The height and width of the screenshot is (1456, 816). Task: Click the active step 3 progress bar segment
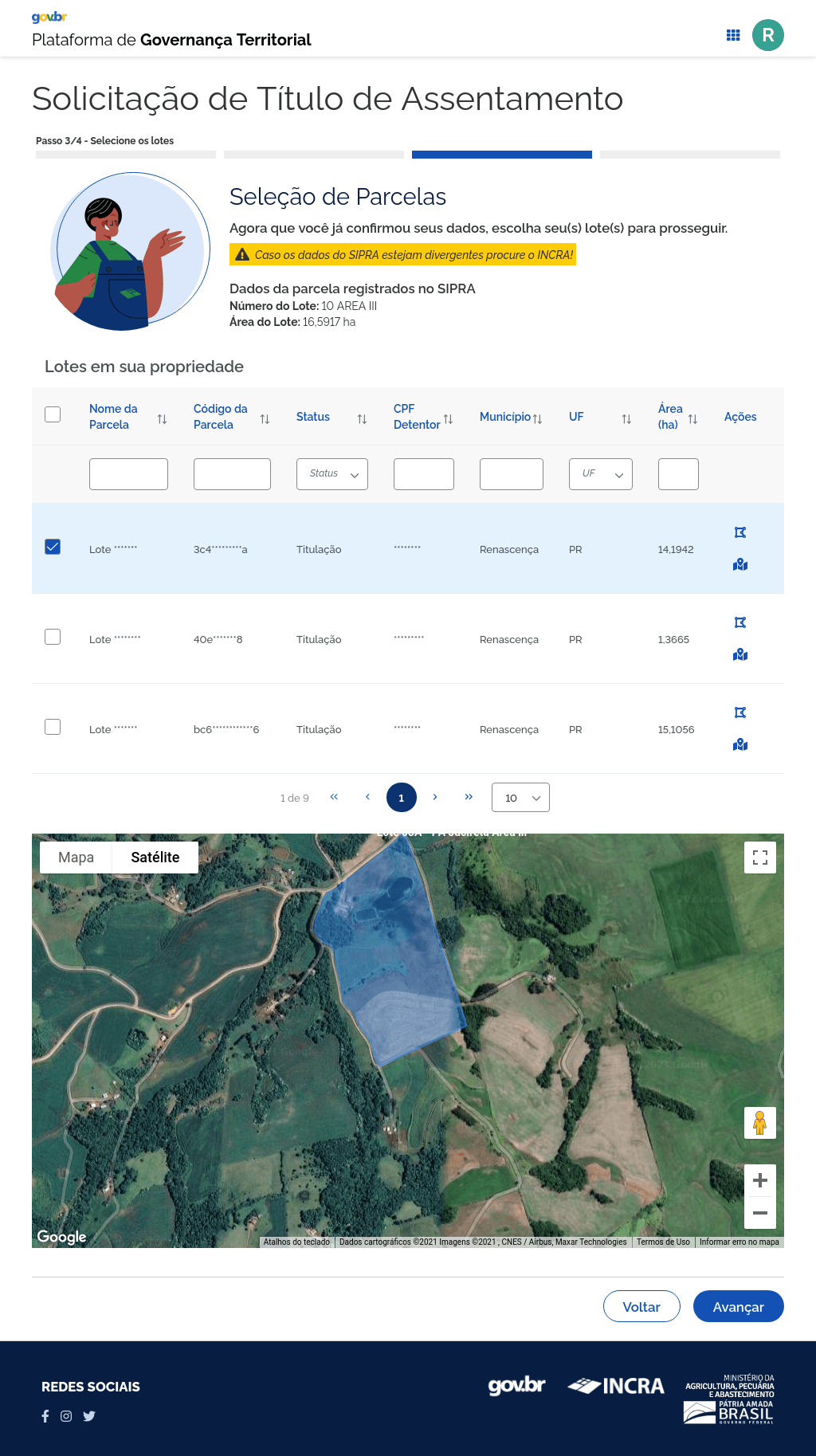point(501,155)
